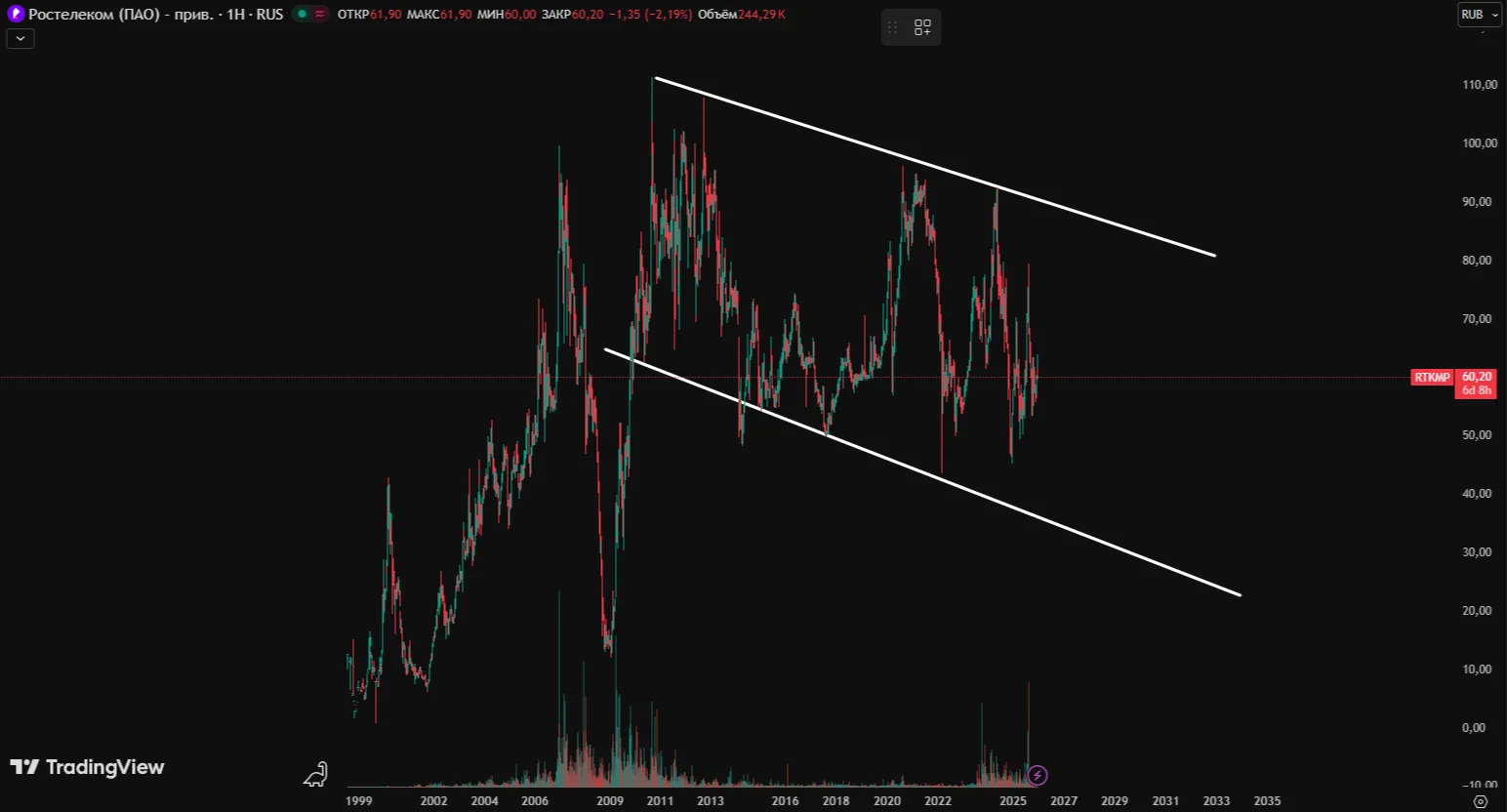Image resolution: width=1507 pixels, height=812 pixels.
Task: Click the red approximately-equal data status icon
Action: [x=319, y=14]
